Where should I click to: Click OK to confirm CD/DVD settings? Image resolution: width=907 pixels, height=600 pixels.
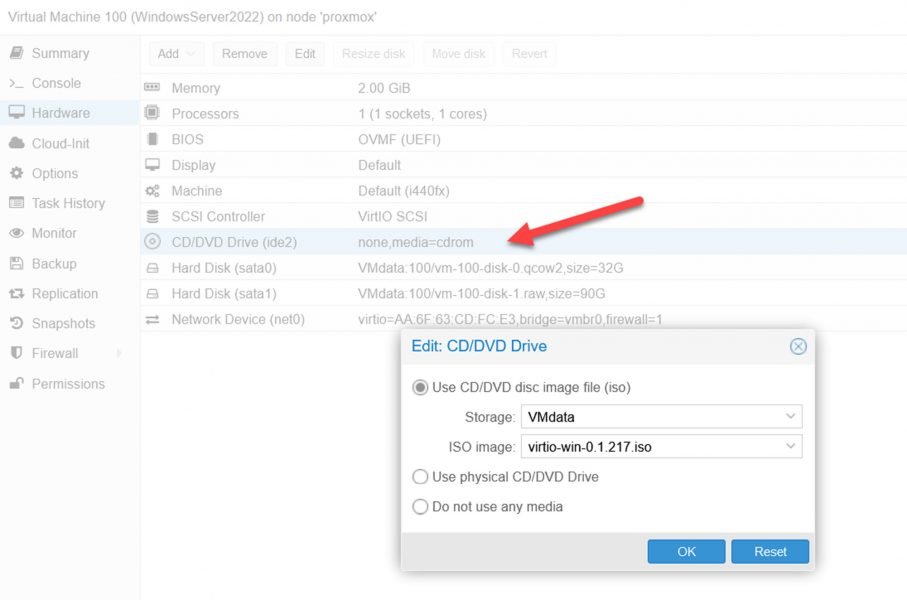click(x=686, y=551)
